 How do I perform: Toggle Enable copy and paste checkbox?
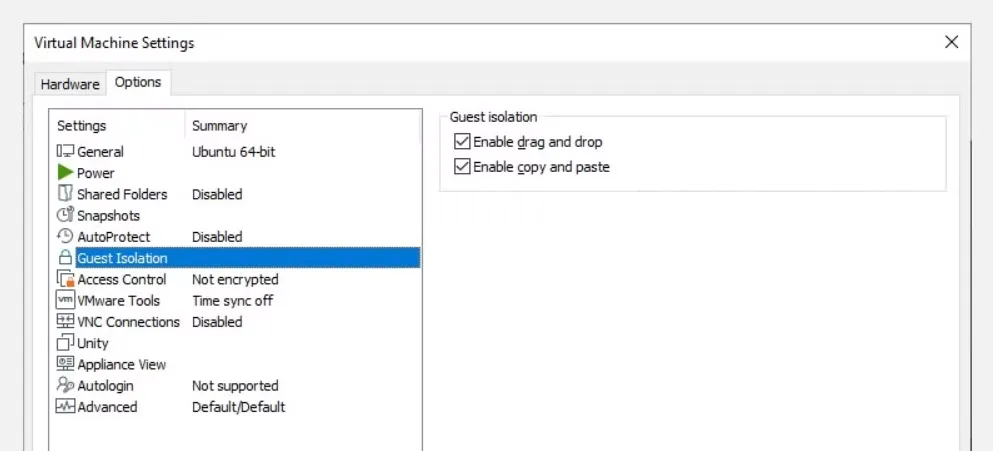click(462, 167)
